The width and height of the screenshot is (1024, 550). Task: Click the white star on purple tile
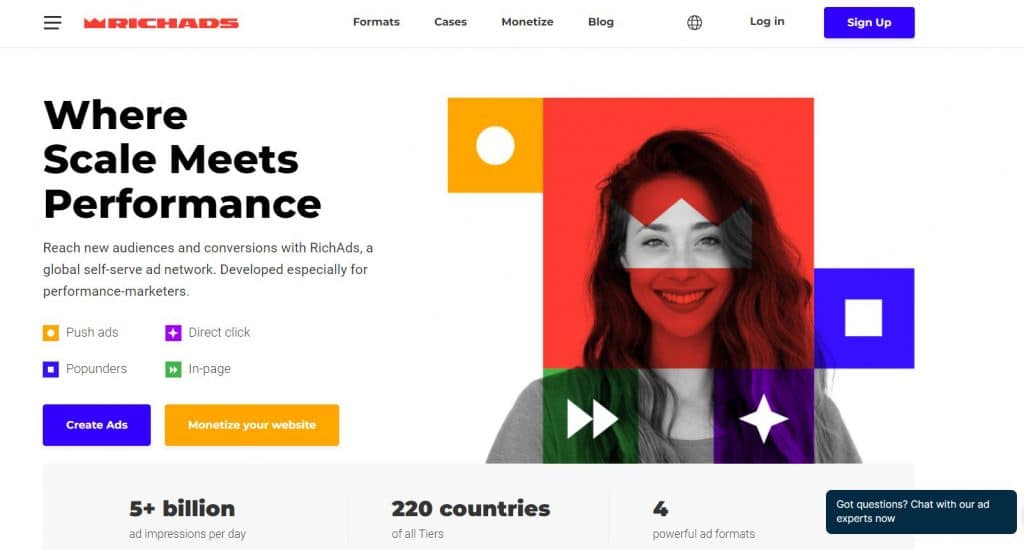(x=763, y=419)
